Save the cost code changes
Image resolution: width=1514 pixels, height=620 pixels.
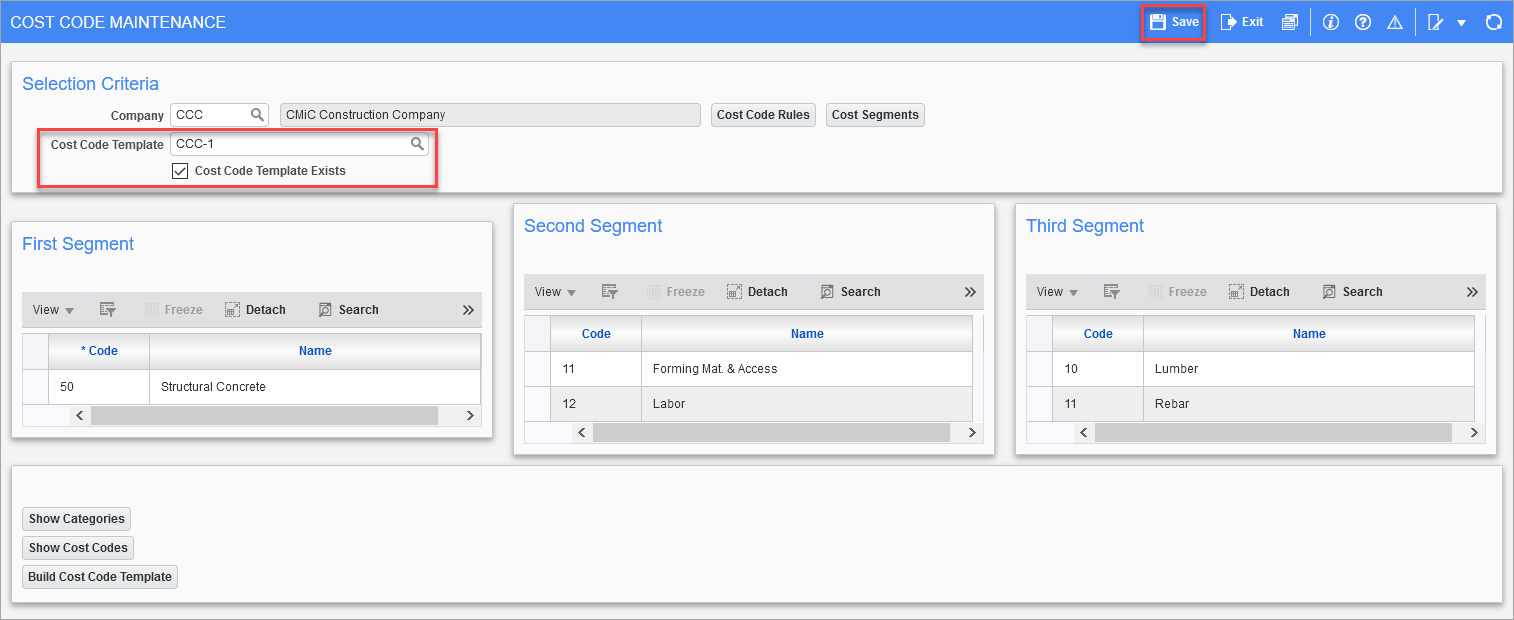tap(1174, 22)
